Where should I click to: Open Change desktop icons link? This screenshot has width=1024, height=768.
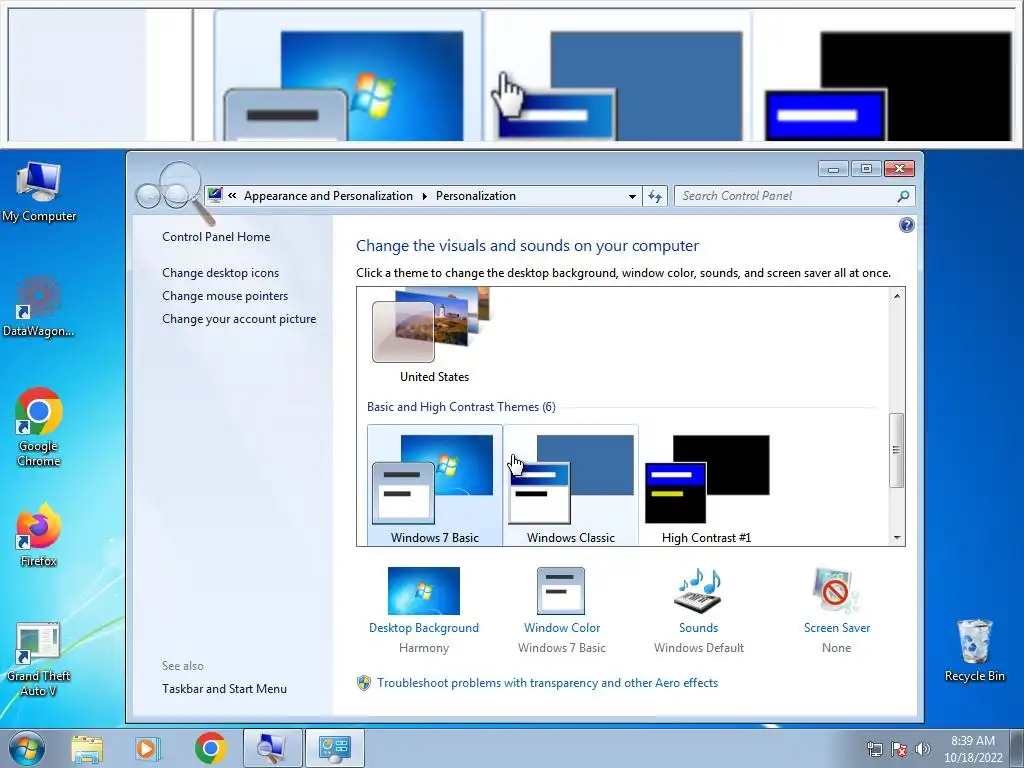[x=221, y=273]
